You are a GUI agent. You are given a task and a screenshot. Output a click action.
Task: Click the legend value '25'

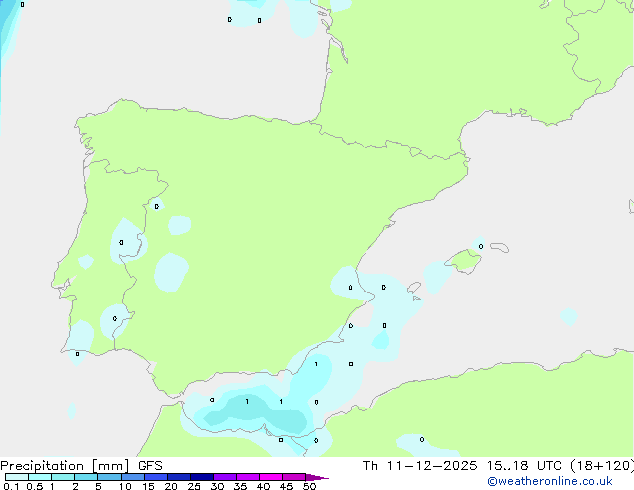[x=194, y=486]
